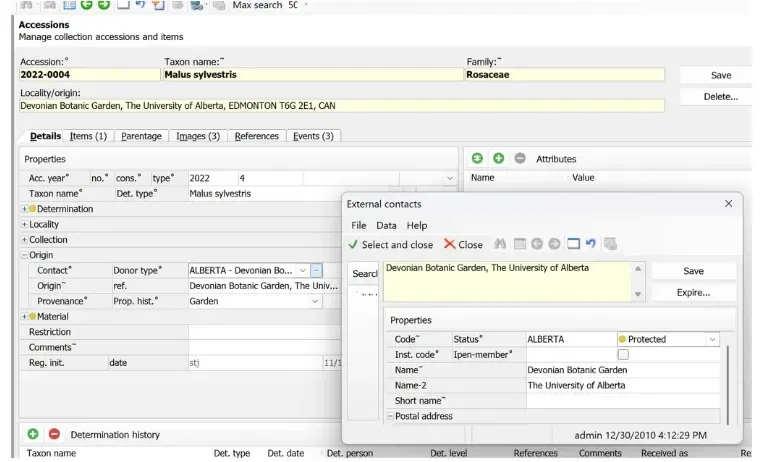Switch to the Images (3) tab

pyautogui.click(x=198, y=136)
